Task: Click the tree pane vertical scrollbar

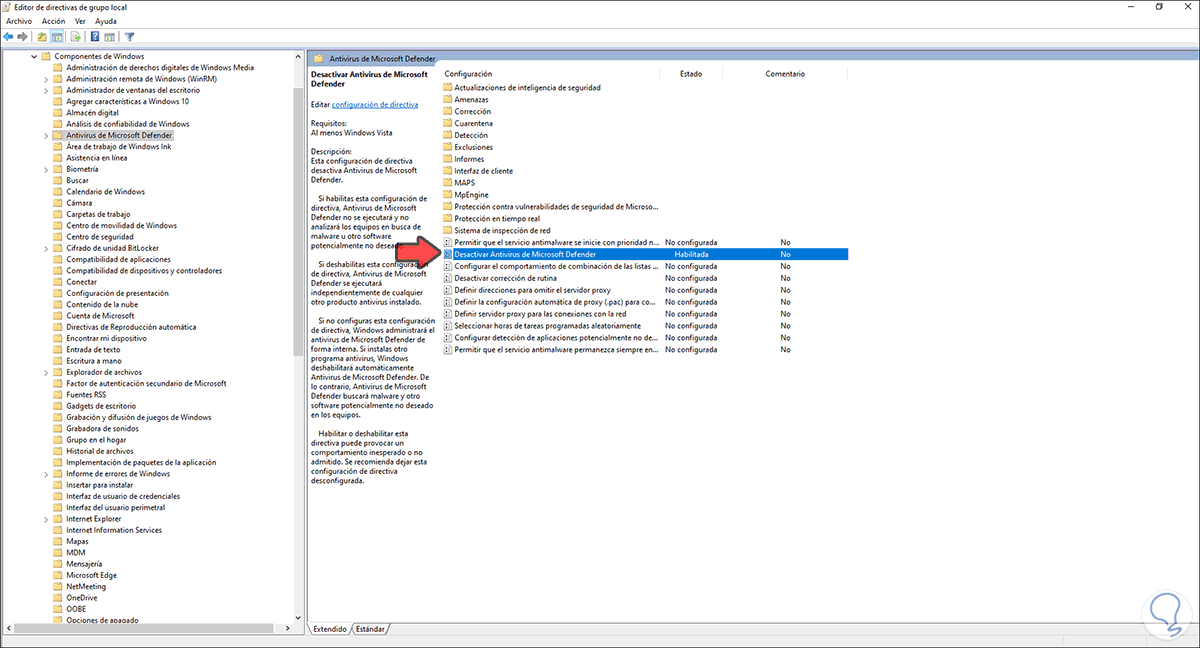Action: pos(298,221)
